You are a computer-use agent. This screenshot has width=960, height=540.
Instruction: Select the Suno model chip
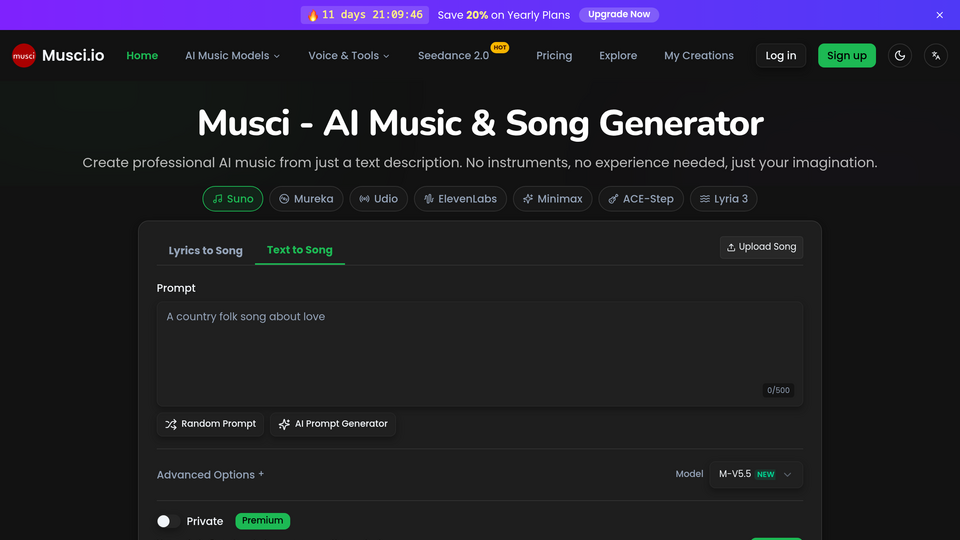(233, 199)
